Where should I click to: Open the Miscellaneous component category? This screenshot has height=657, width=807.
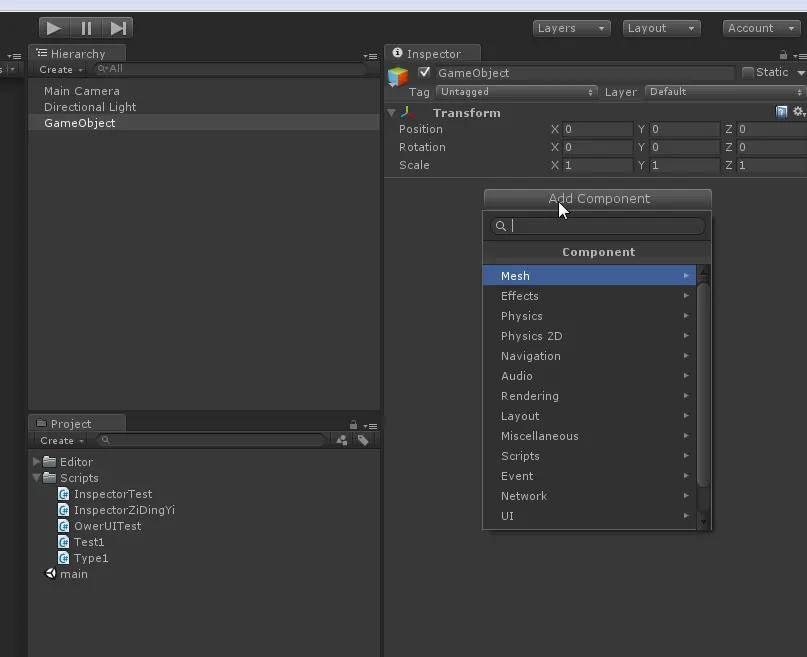pyautogui.click(x=589, y=436)
